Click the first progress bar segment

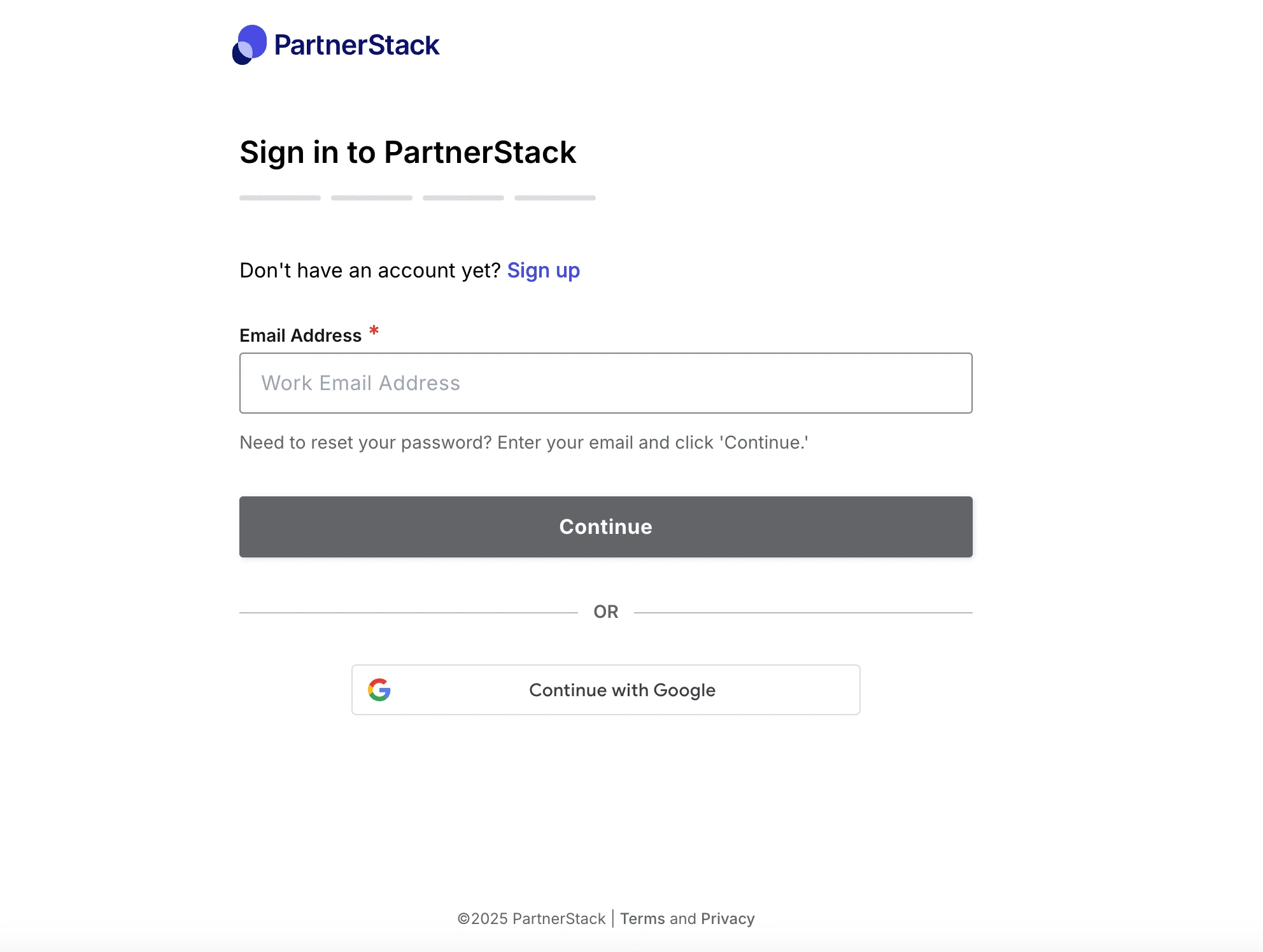pos(280,198)
